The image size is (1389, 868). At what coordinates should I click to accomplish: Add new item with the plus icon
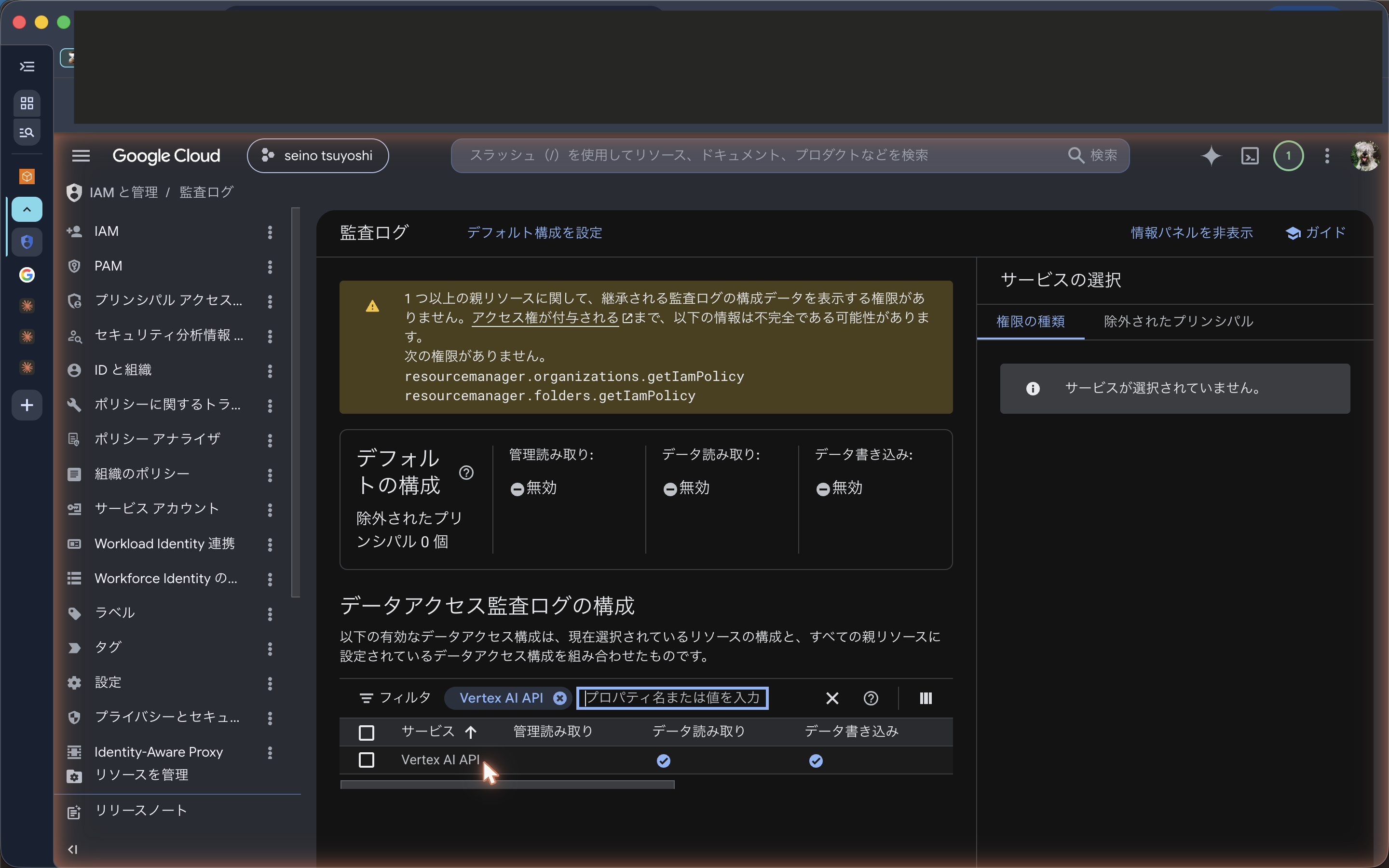point(27,405)
